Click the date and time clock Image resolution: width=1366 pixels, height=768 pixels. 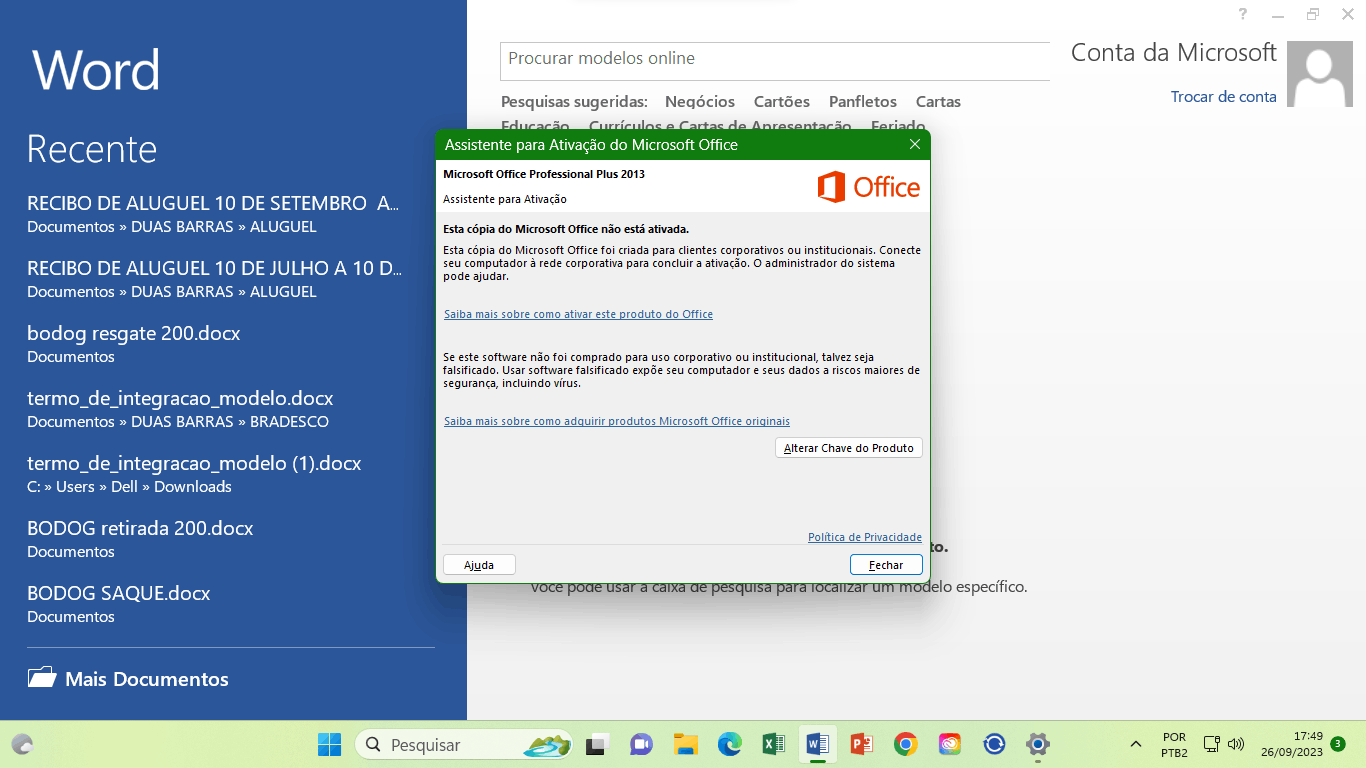point(1292,744)
